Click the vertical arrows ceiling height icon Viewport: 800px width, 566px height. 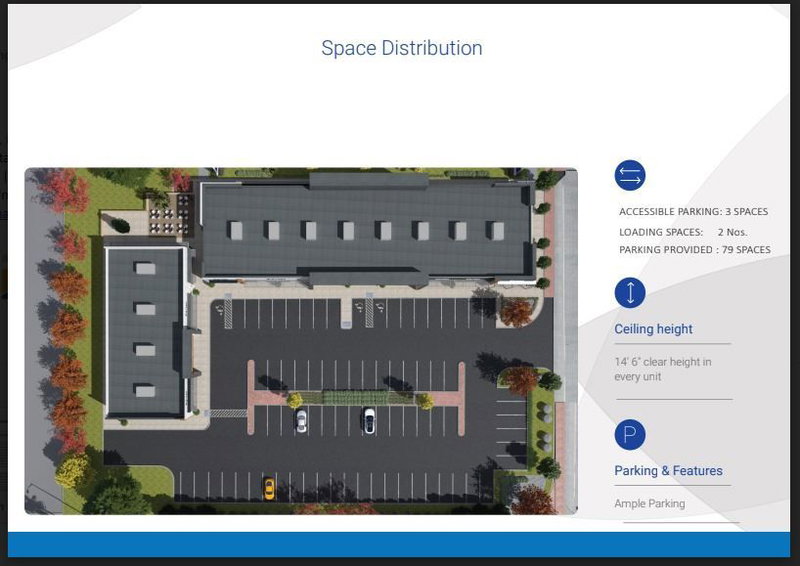[630, 293]
